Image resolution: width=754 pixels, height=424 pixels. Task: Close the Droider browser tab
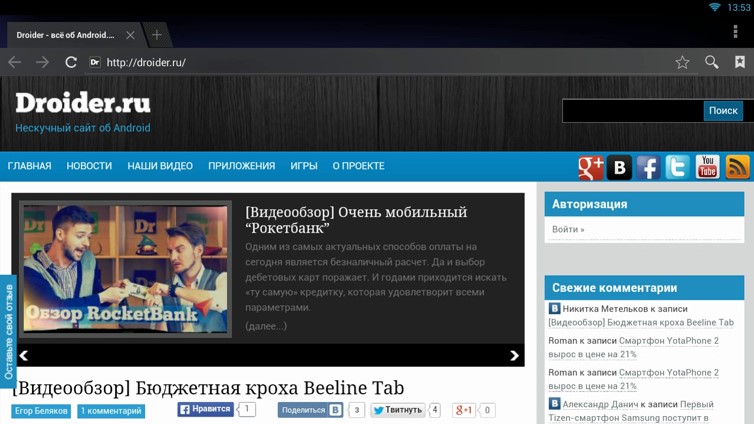(x=130, y=35)
